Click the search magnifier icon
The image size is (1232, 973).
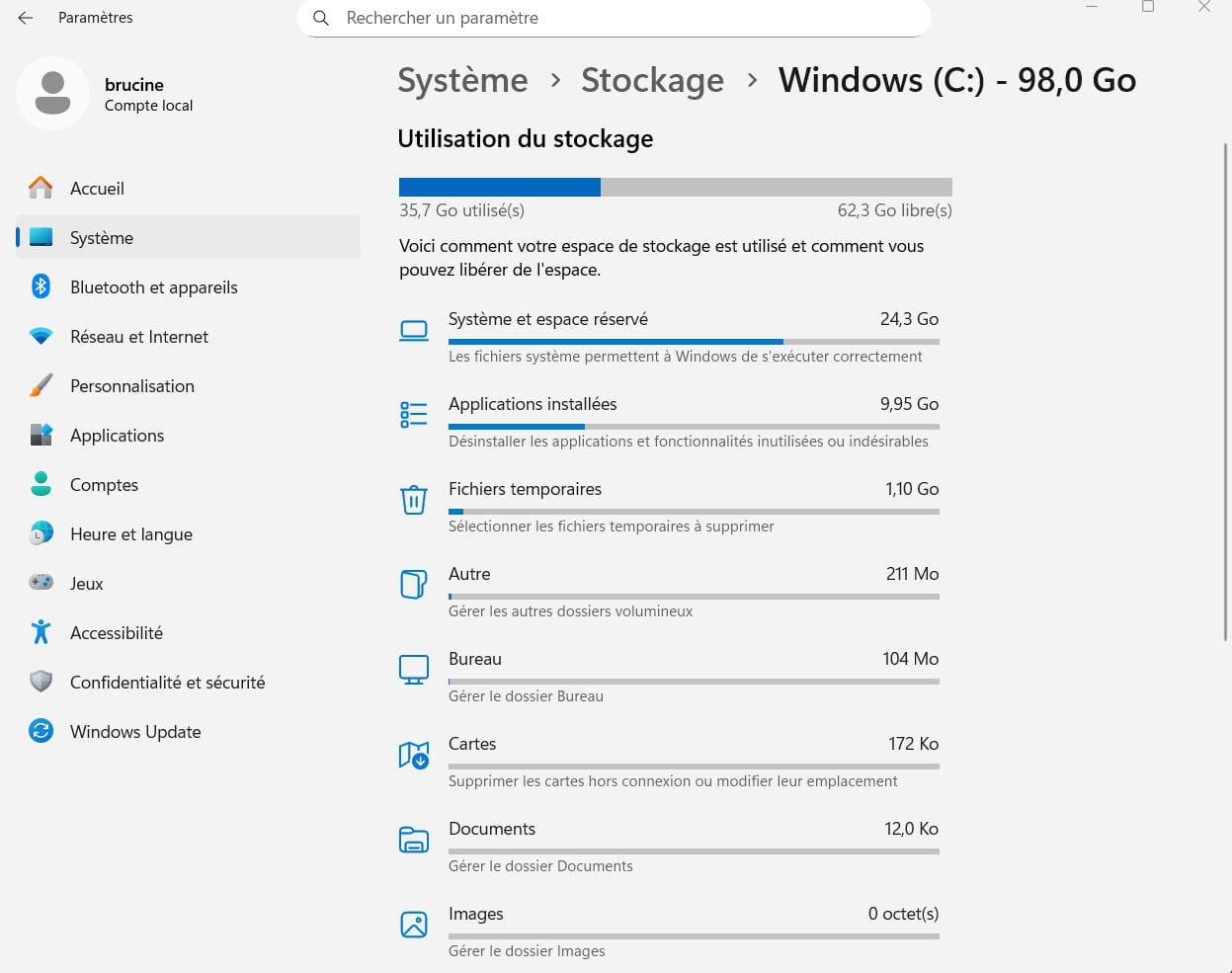321,18
